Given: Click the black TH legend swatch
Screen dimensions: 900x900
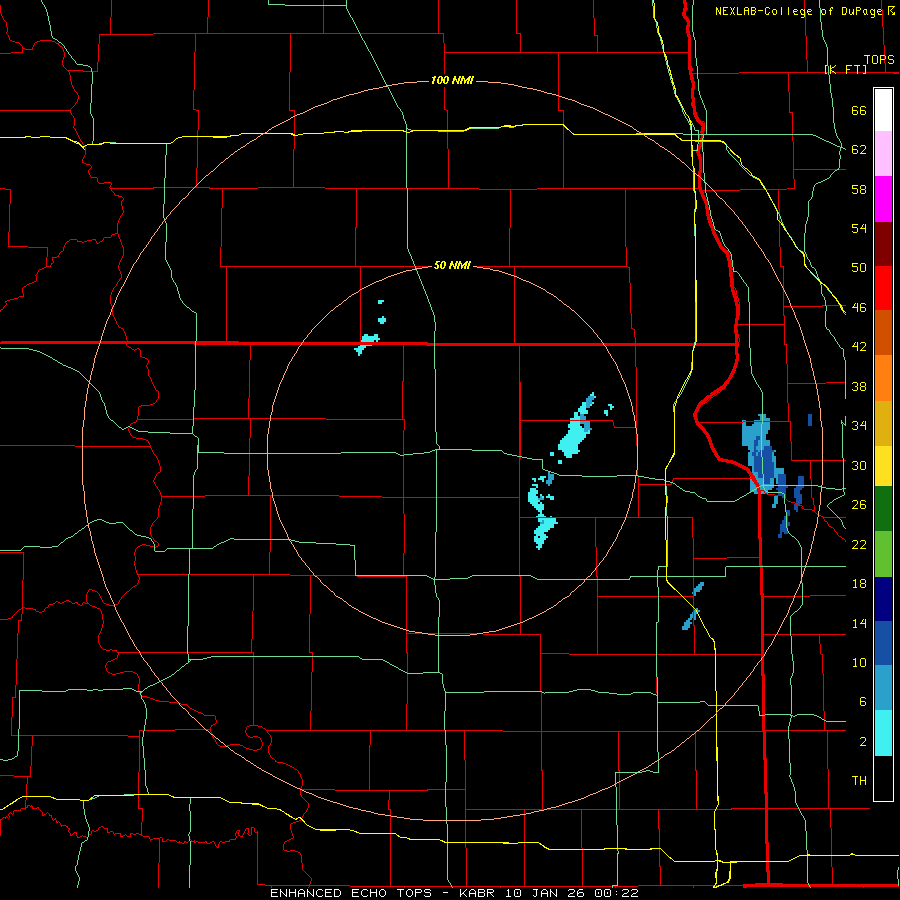Looking at the screenshot, I should pyautogui.click(x=883, y=778).
